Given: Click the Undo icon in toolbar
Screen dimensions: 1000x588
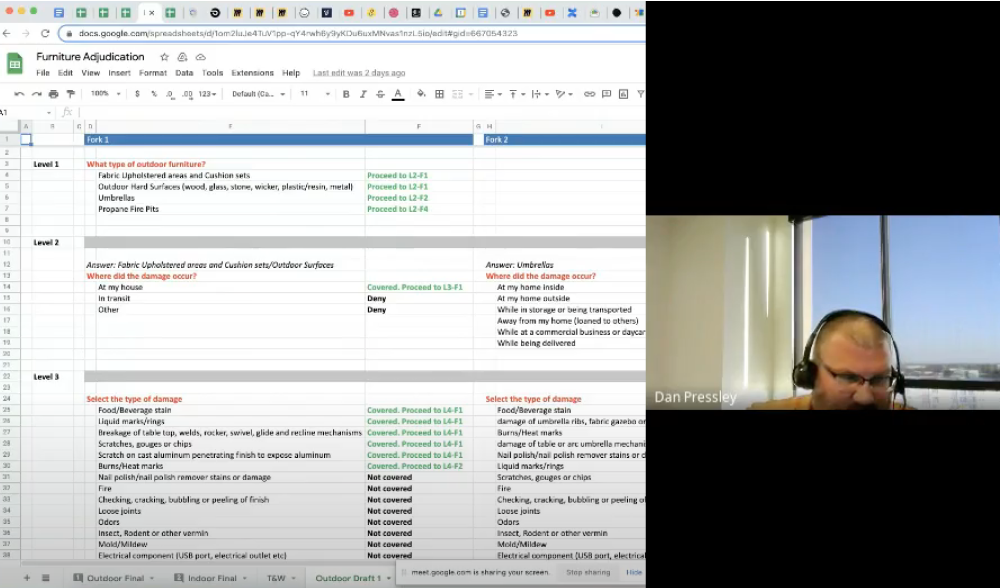Looking at the screenshot, I should pyautogui.click(x=19, y=94).
